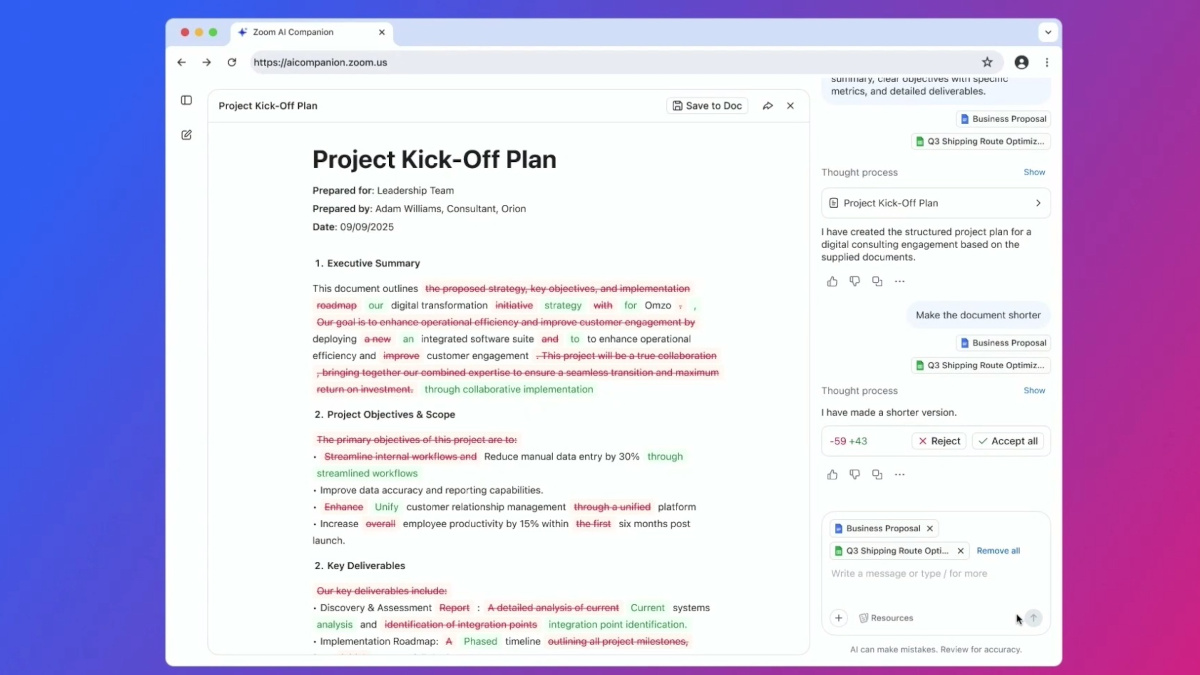
Task: Show the second Thought process
Action: (x=1034, y=391)
